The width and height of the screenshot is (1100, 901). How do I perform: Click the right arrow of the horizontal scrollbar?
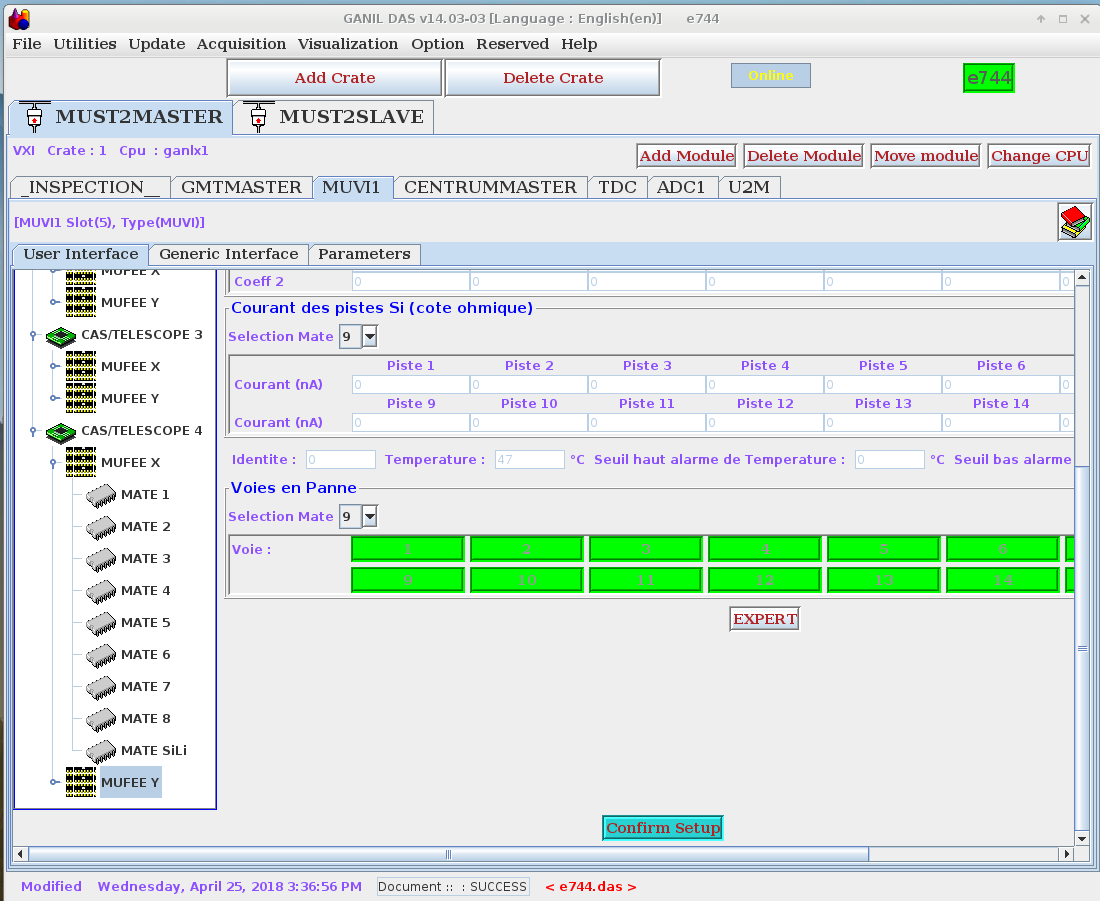point(1067,854)
